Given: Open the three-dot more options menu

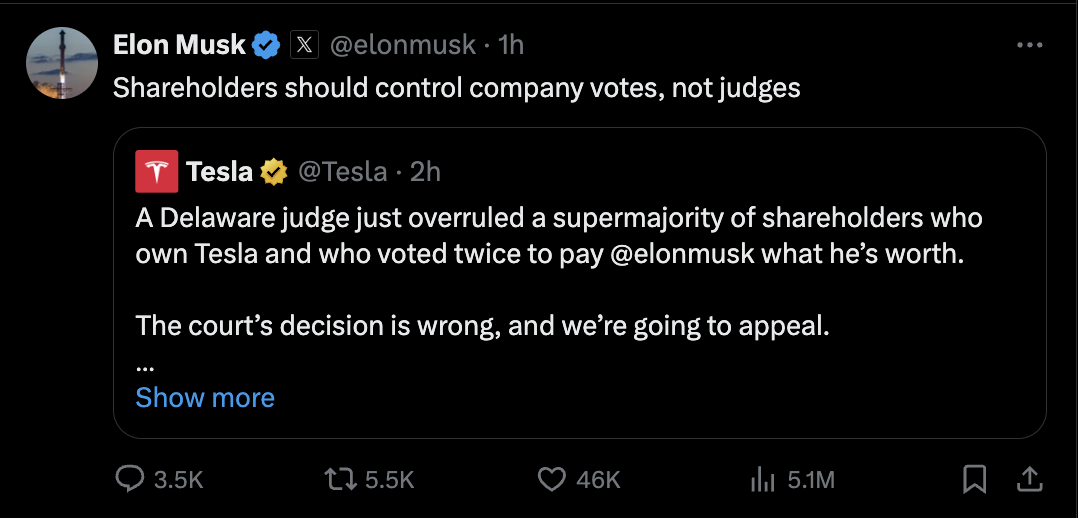Looking at the screenshot, I should pyautogui.click(x=1029, y=46).
